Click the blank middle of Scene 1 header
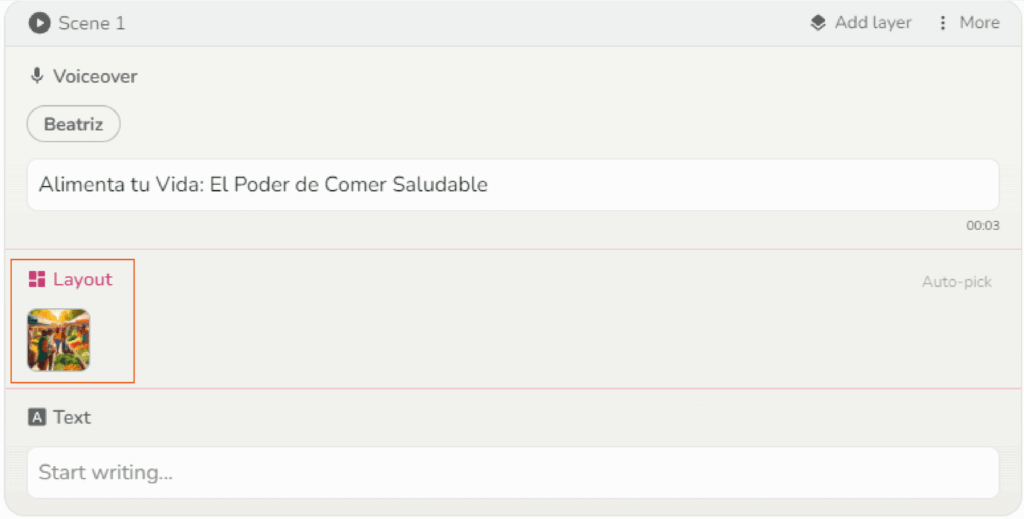Screen dimensions: 1024x519 450,23
